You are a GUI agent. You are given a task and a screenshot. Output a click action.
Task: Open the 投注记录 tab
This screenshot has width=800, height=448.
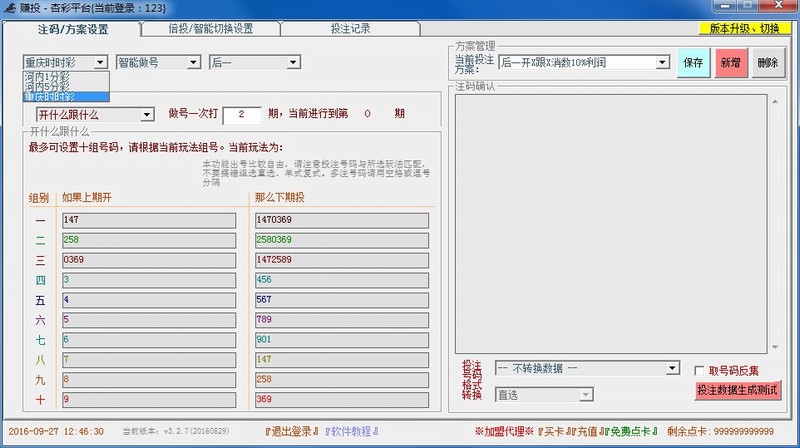pos(350,29)
